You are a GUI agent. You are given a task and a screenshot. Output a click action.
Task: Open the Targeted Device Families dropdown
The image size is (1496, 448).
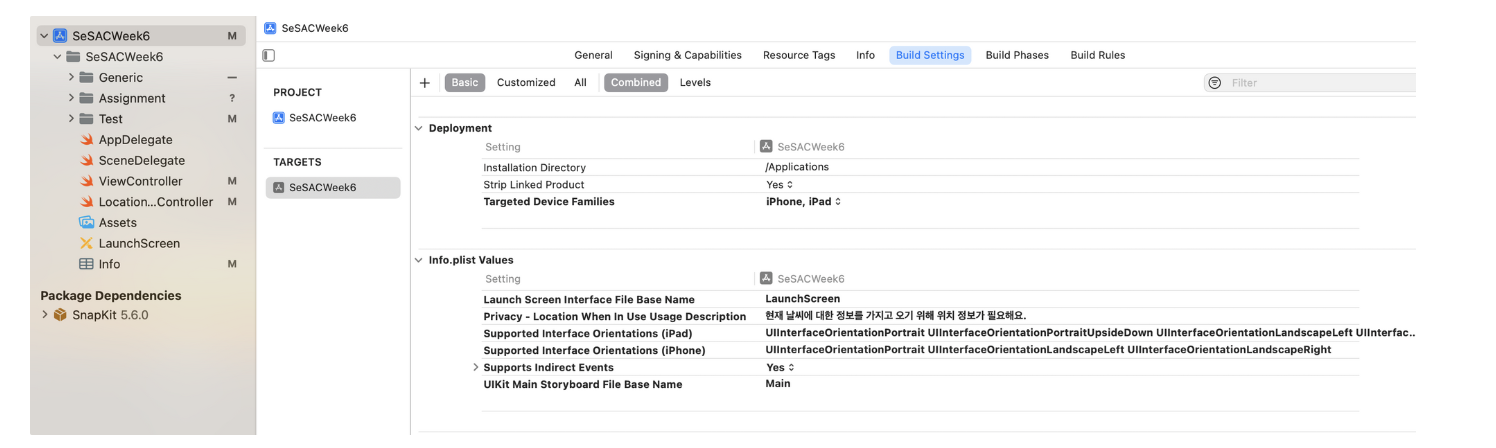[803, 202]
